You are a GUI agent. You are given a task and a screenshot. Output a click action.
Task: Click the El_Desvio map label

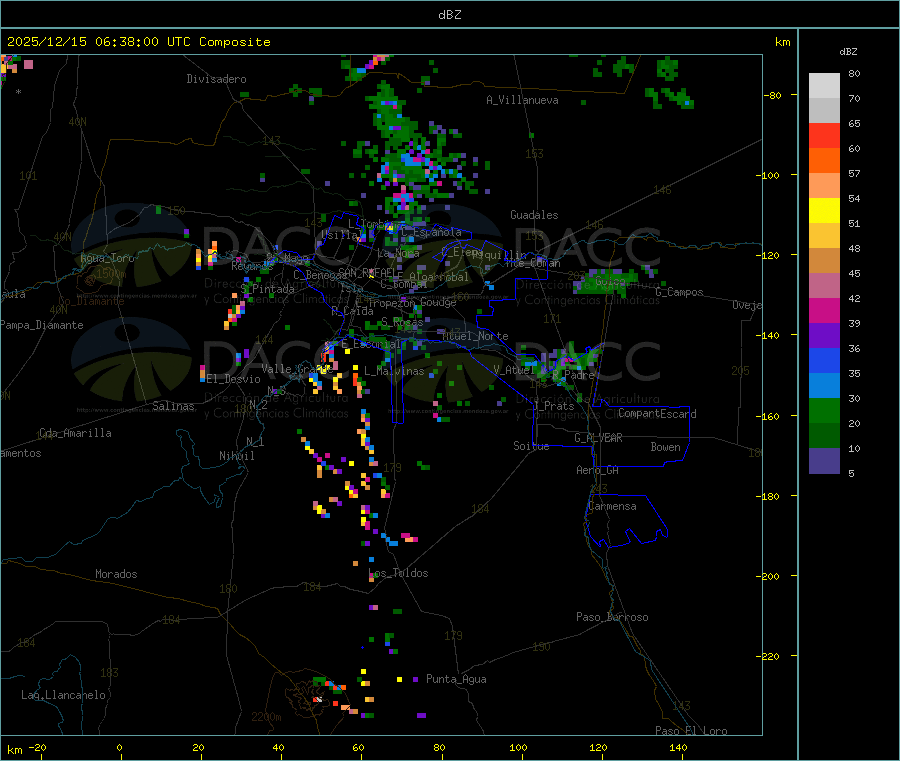pyautogui.click(x=234, y=379)
